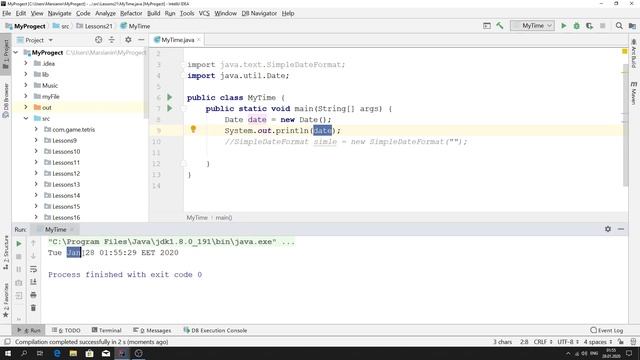Click the camera dump threads icon

19,282
